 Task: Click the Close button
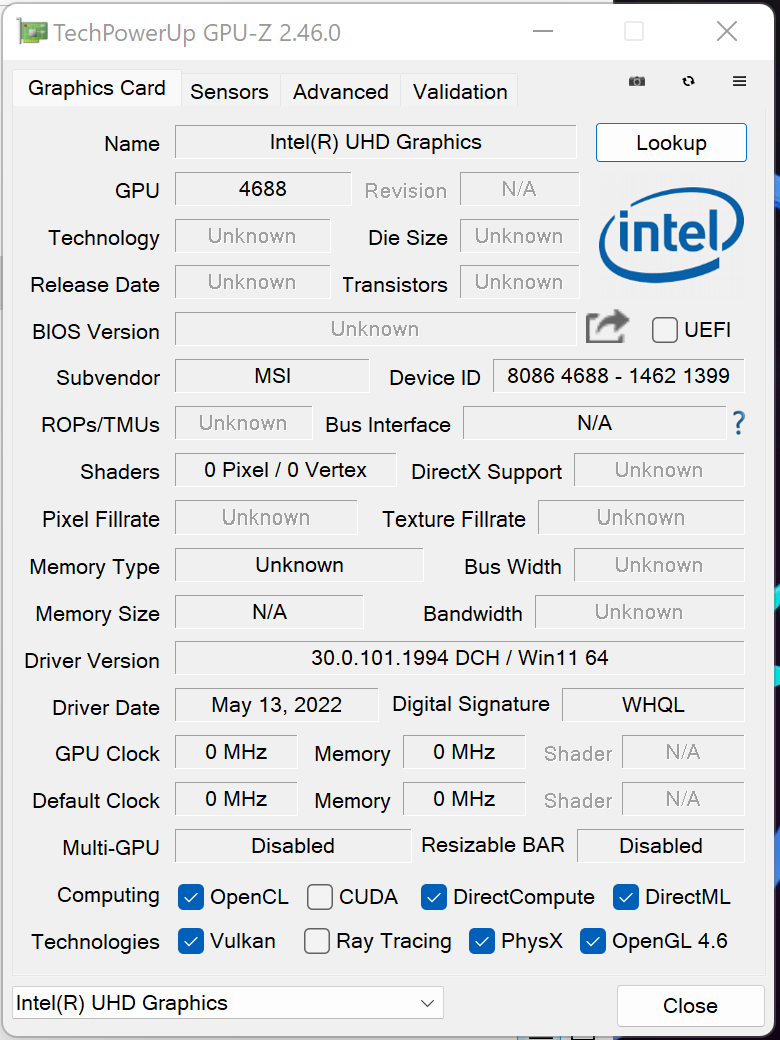pyautogui.click(x=690, y=1006)
